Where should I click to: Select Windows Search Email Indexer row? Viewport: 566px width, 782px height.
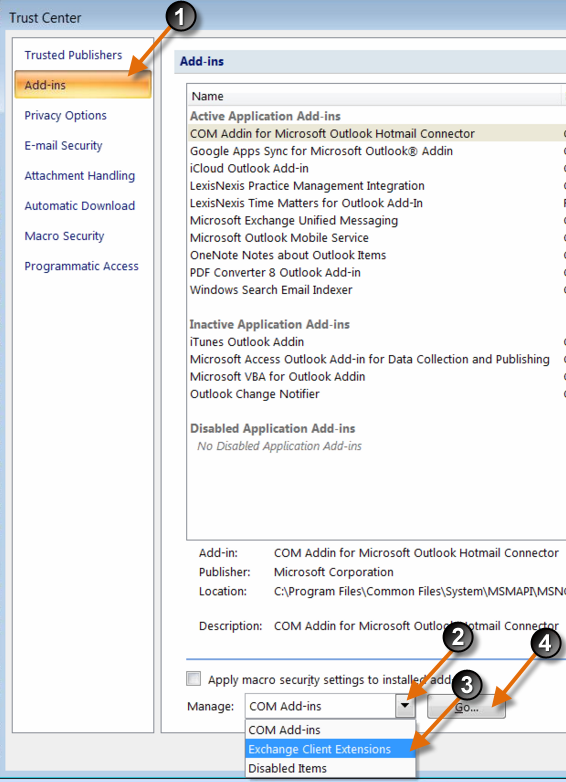tap(377, 290)
